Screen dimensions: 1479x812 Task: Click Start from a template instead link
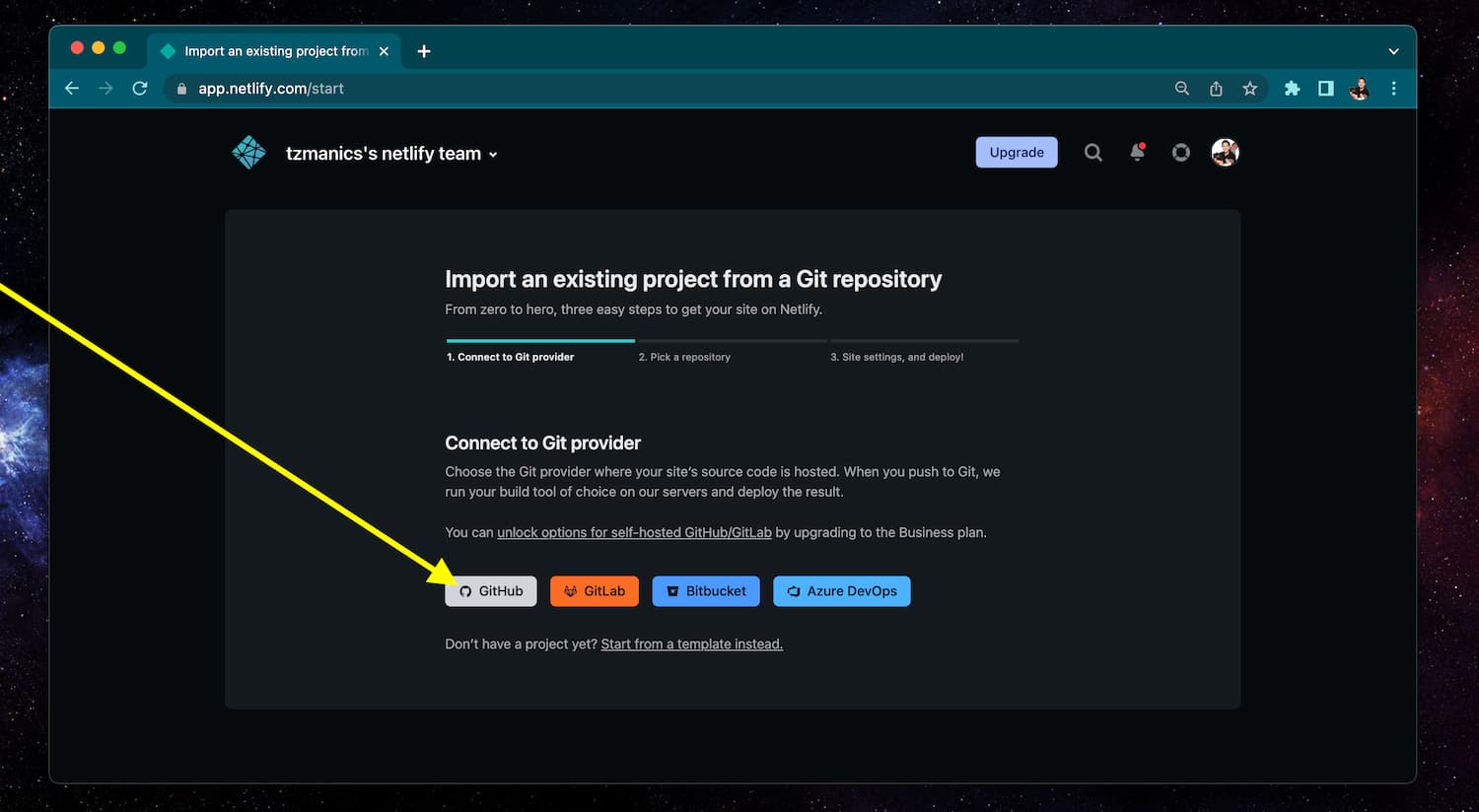tap(692, 643)
